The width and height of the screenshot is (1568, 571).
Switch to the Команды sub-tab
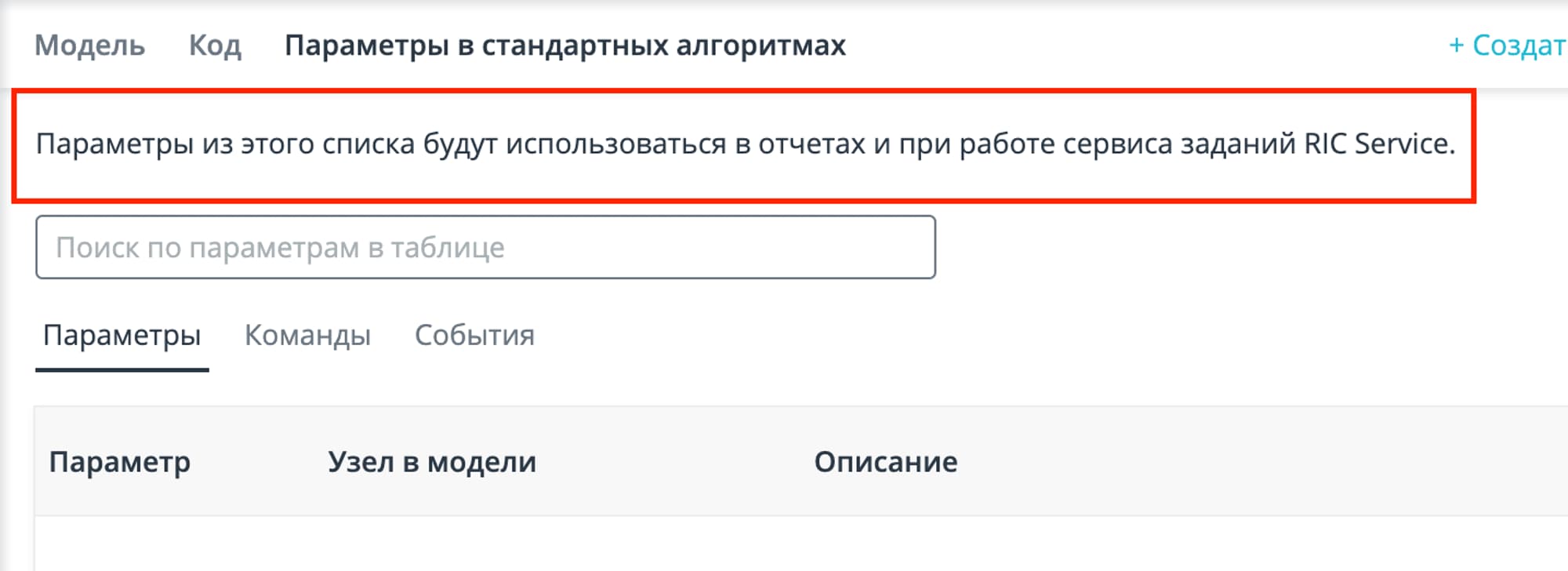point(307,336)
